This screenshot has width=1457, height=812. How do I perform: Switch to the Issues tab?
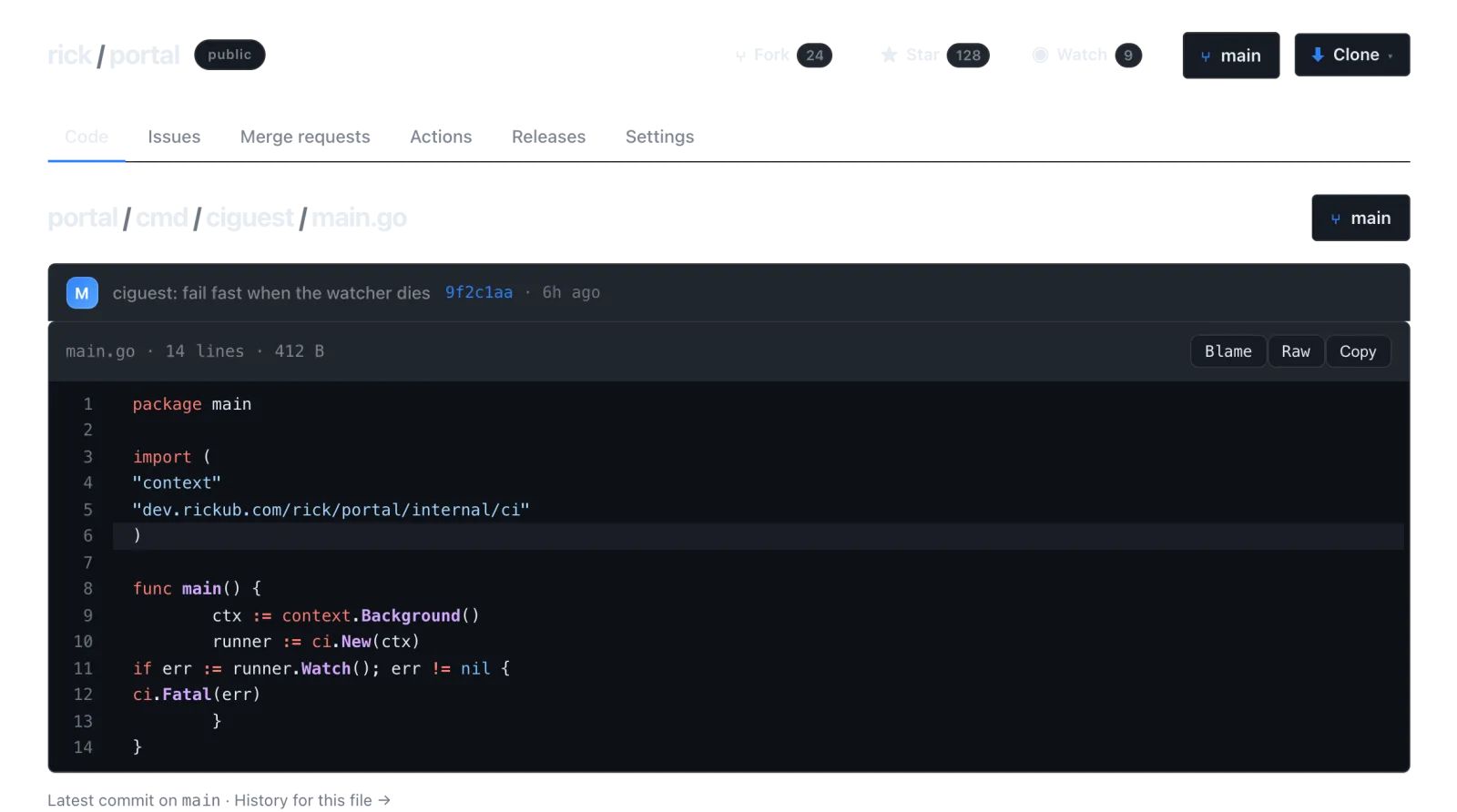tap(174, 137)
